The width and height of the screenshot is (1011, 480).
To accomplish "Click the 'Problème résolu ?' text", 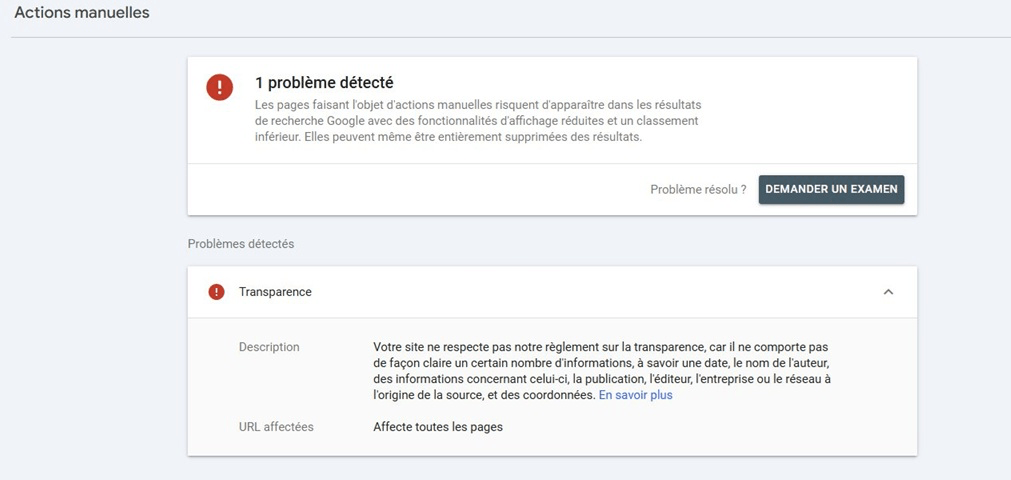I will pos(698,189).
